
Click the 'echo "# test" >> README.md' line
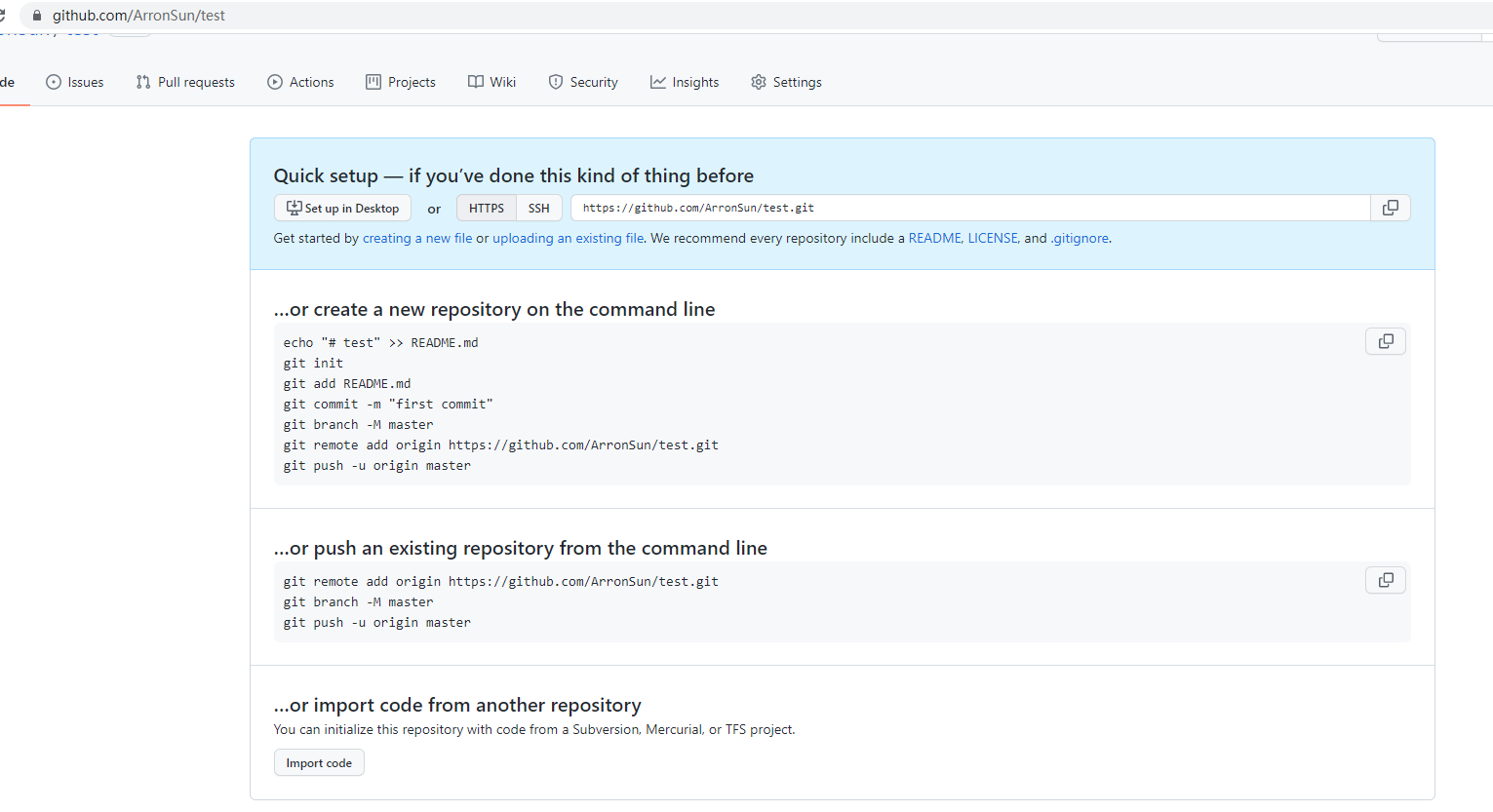(x=381, y=342)
